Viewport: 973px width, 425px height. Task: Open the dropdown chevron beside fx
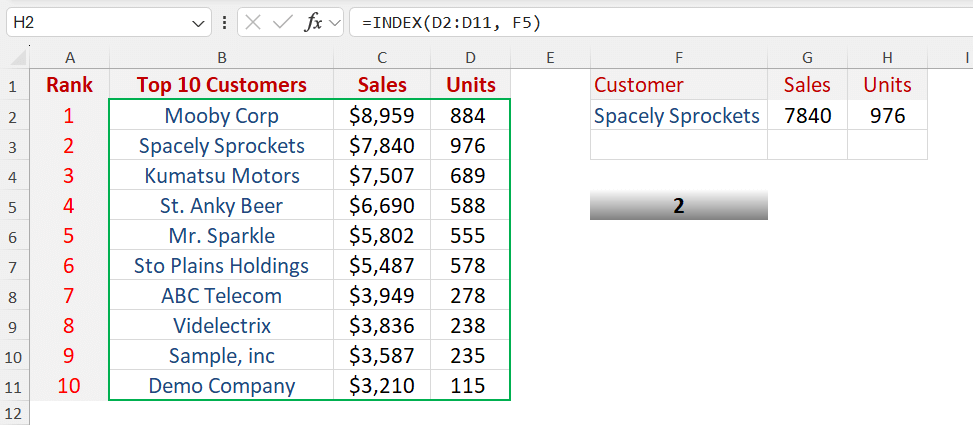pos(334,22)
